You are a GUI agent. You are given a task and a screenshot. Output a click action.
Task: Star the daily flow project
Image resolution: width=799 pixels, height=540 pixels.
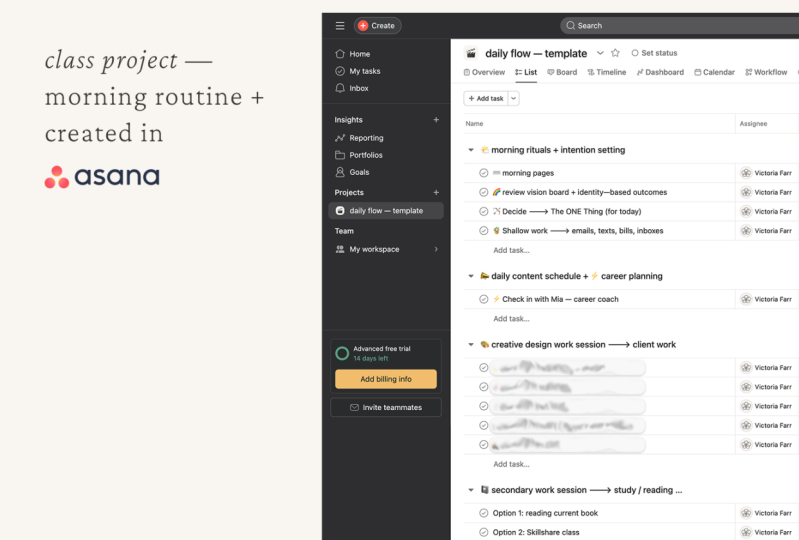(x=615, y=53)
